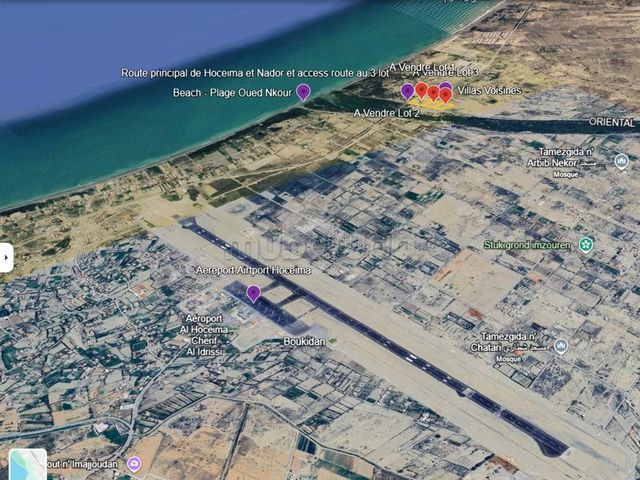This screenshot has height=480, width=640.
Task: Expand the collapsed side panel arrow
Action: [6, 257]
